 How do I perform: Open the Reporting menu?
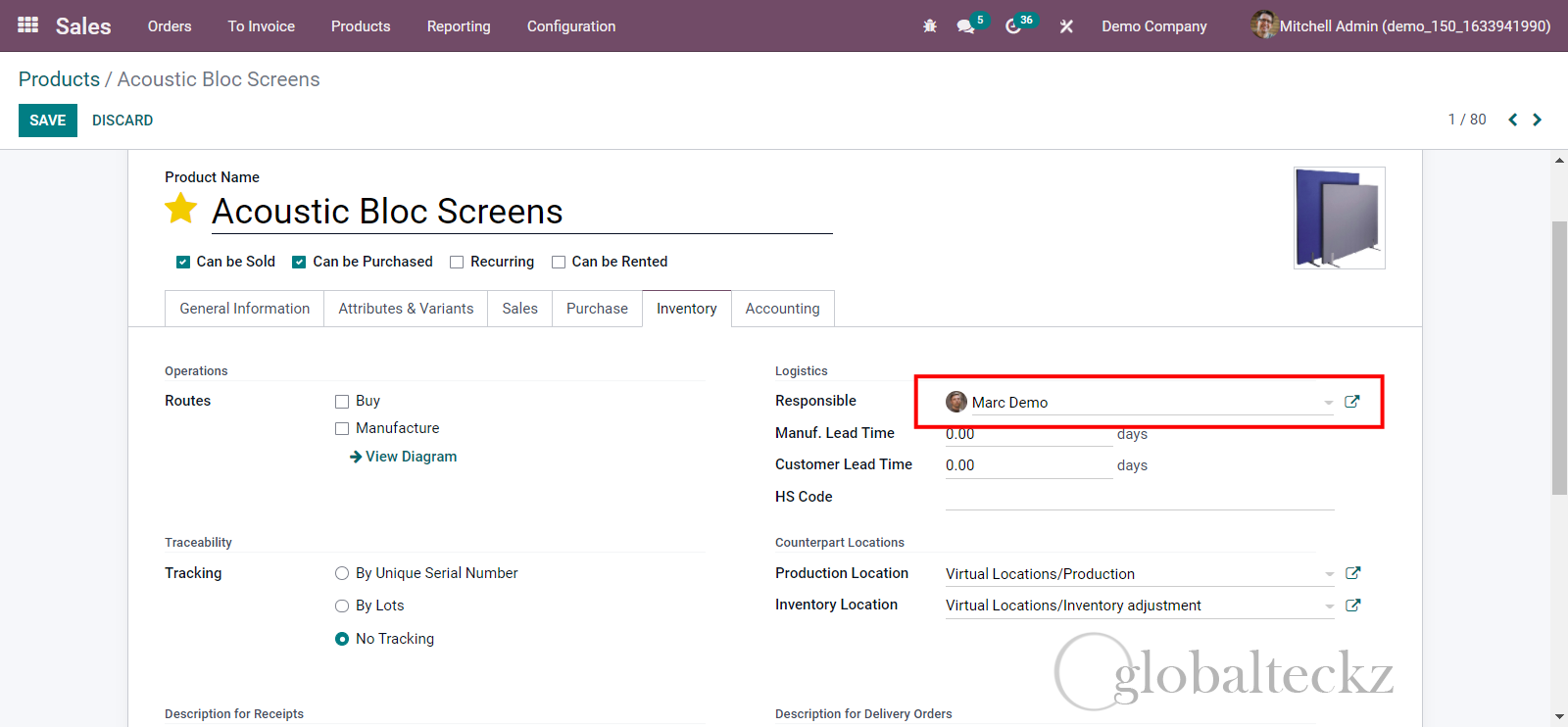458,26
